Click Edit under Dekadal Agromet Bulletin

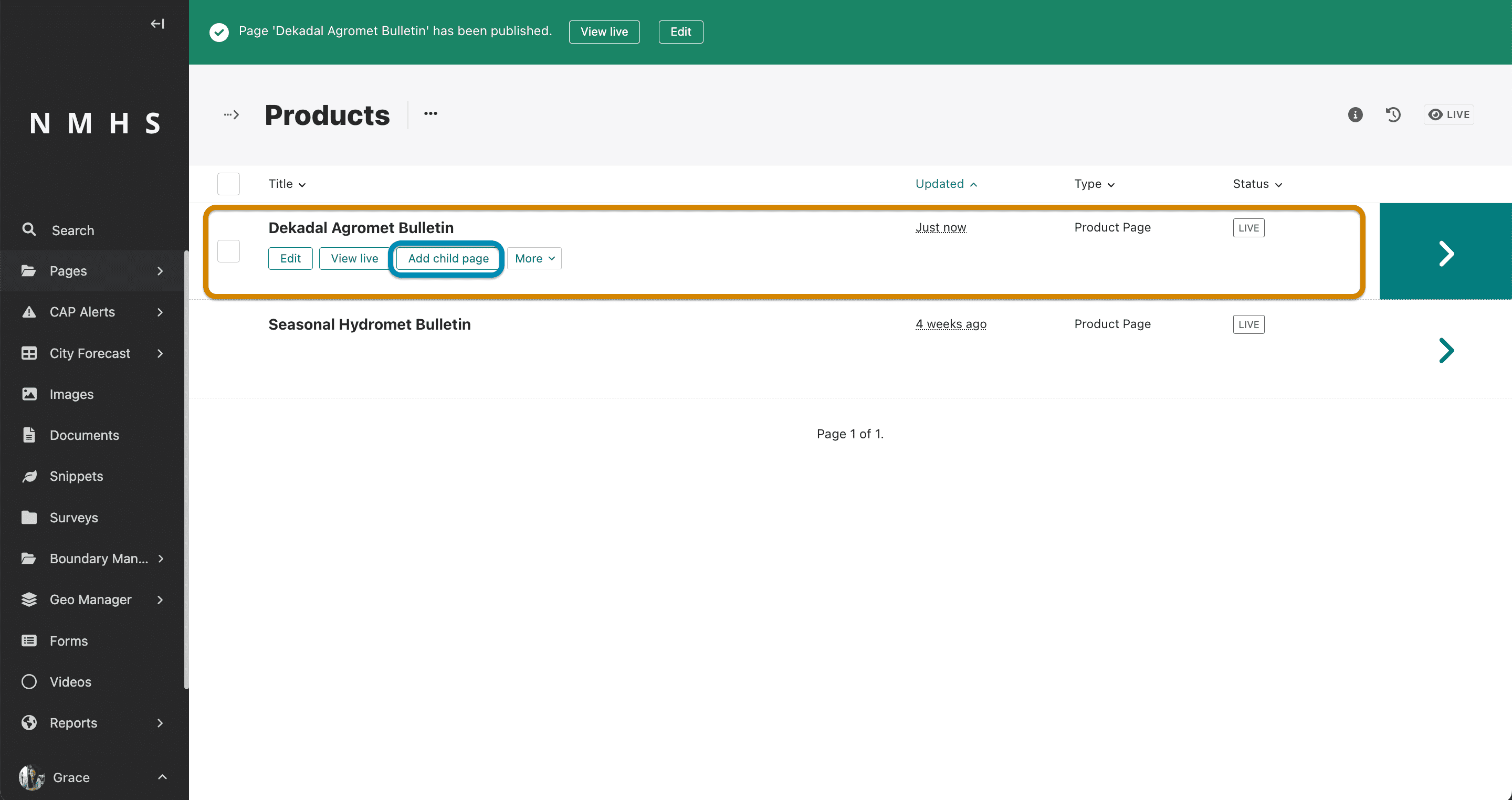pyautogui.click(x=290, y=258)
